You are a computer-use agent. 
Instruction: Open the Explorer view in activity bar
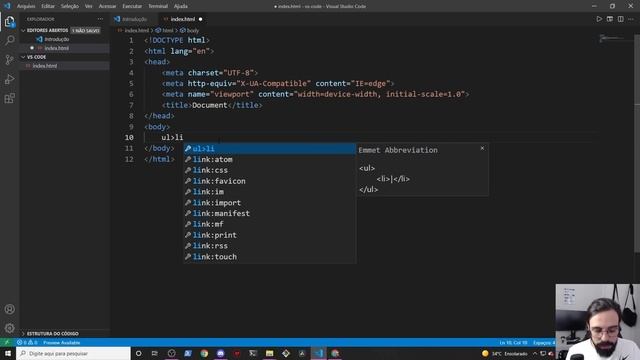pyautogui.click(x=9, y=22)
